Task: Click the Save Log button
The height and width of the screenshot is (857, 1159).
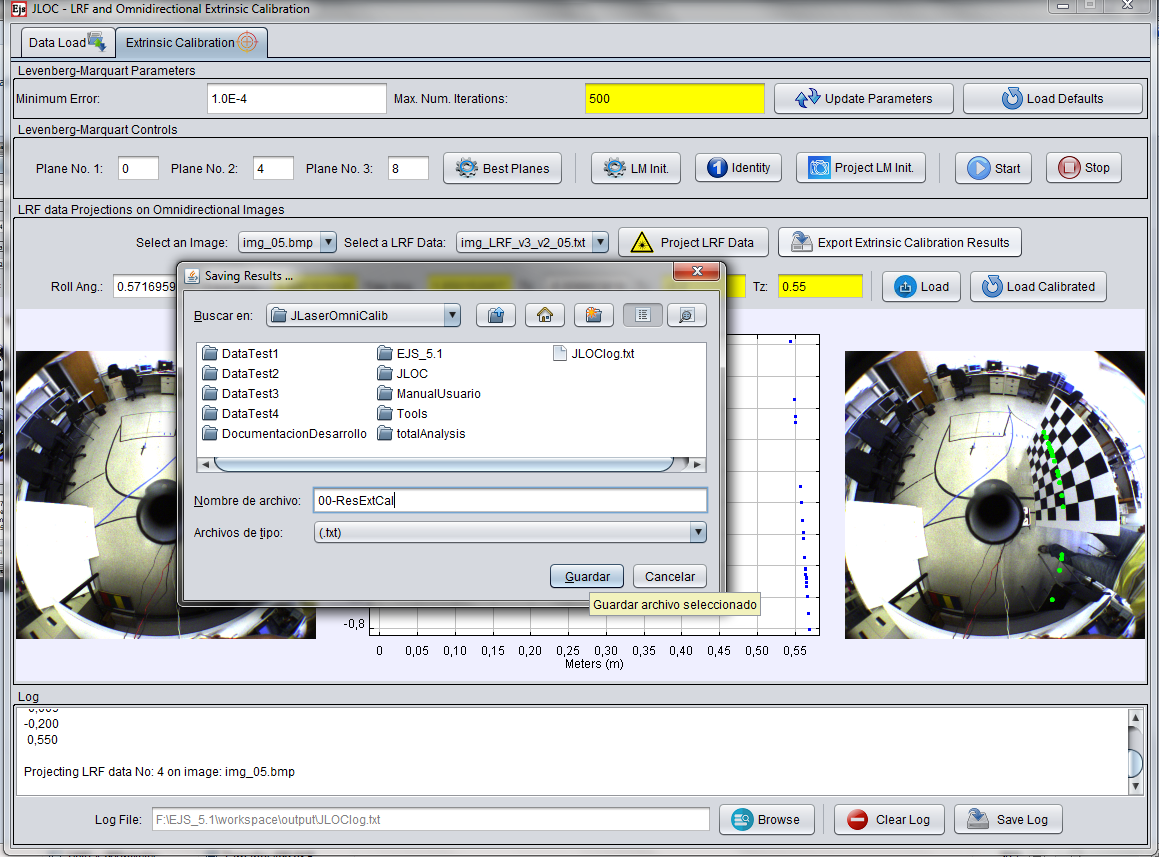Action: (x=1008, y=819)
